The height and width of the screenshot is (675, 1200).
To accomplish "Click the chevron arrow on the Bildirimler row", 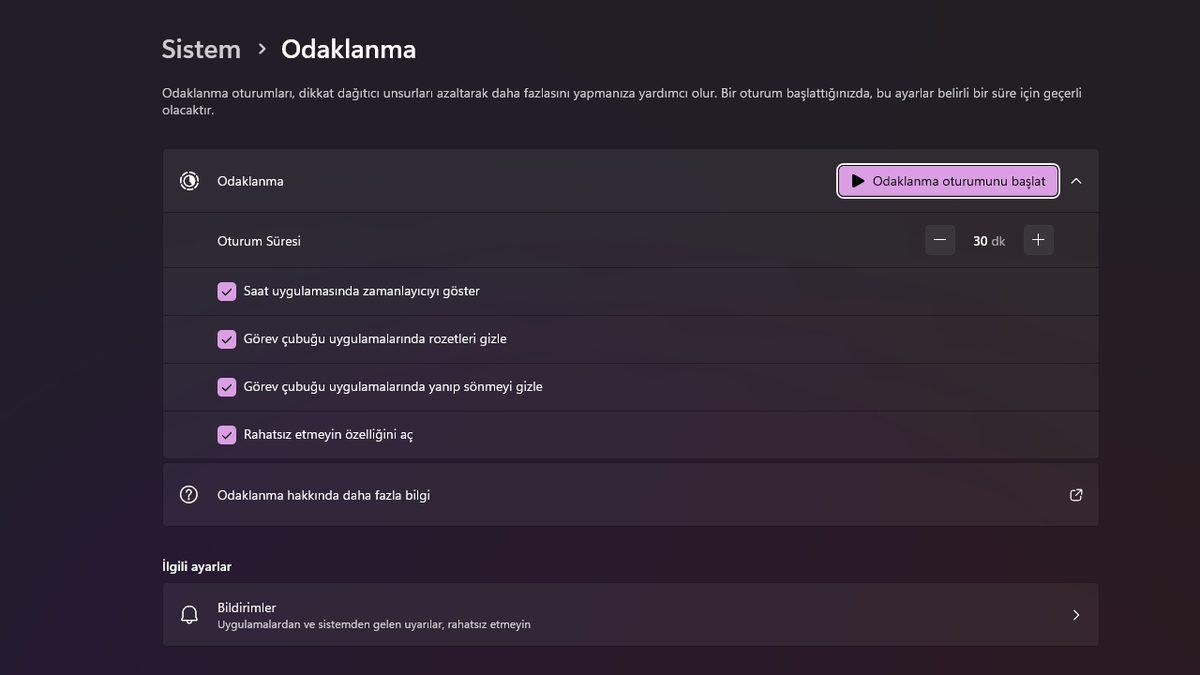I will (1076, 614).
